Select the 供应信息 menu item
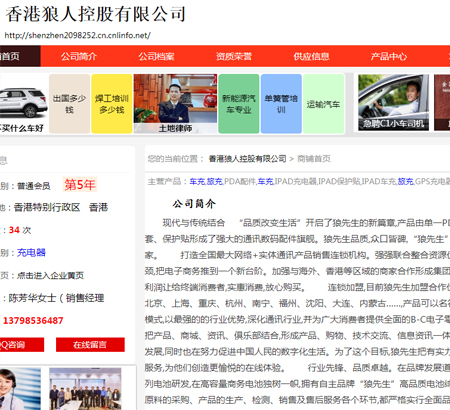 click(x=311, y=56)
